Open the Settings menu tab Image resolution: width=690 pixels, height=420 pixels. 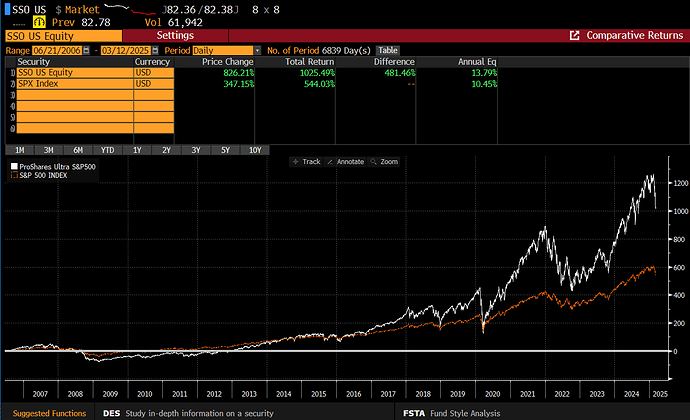click(x=175, y=35)
